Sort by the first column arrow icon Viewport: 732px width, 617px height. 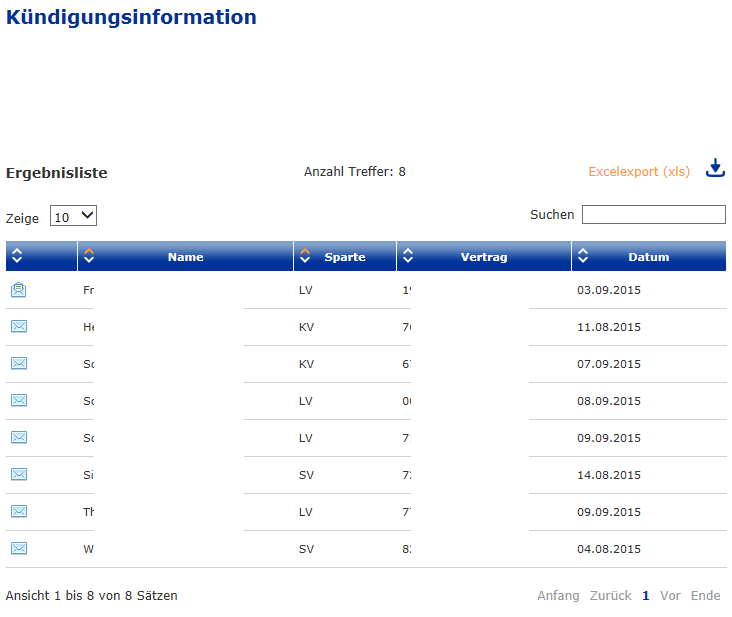[17, 257]
